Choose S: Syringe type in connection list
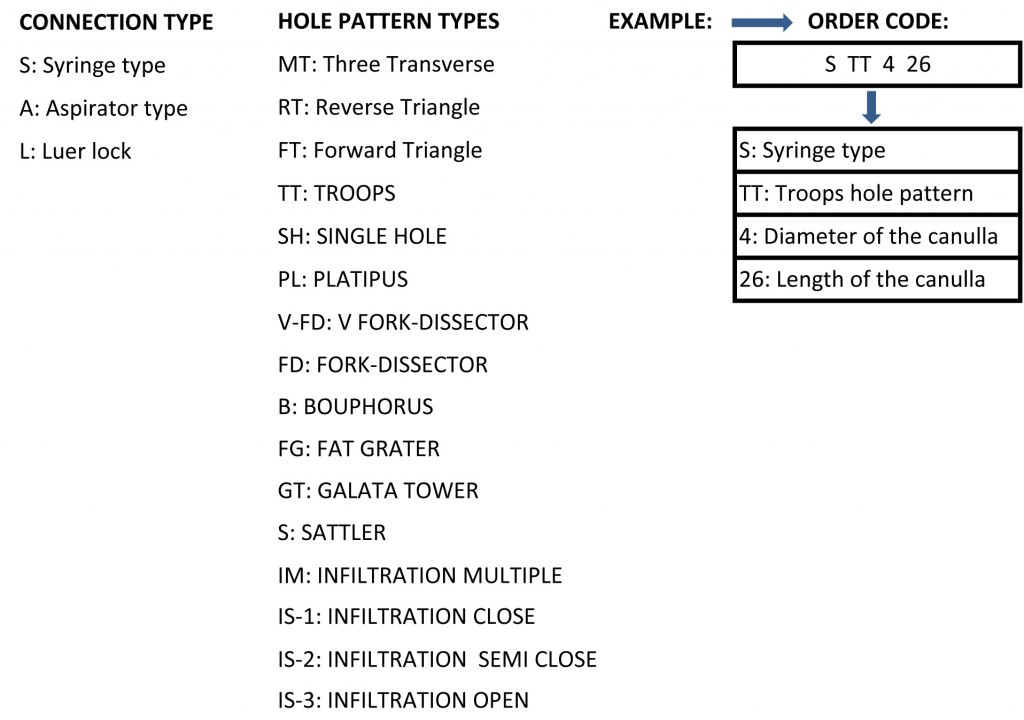The image size is (1024, 720). 92,66
